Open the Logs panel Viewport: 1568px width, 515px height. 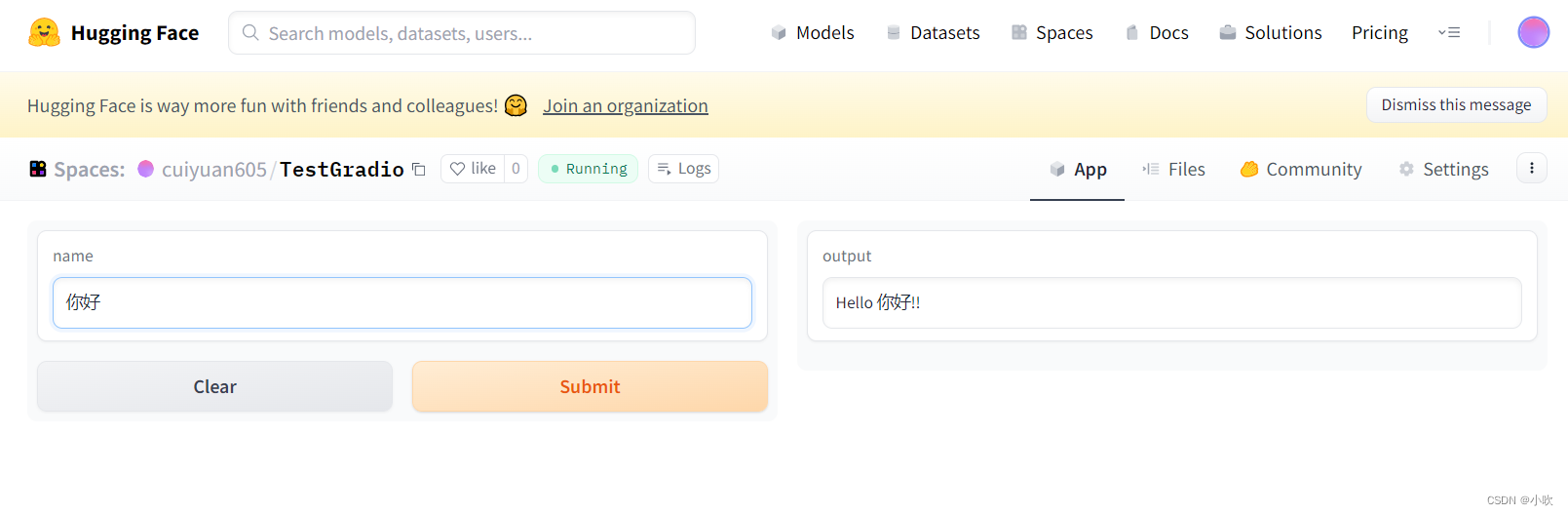(683, 169)
